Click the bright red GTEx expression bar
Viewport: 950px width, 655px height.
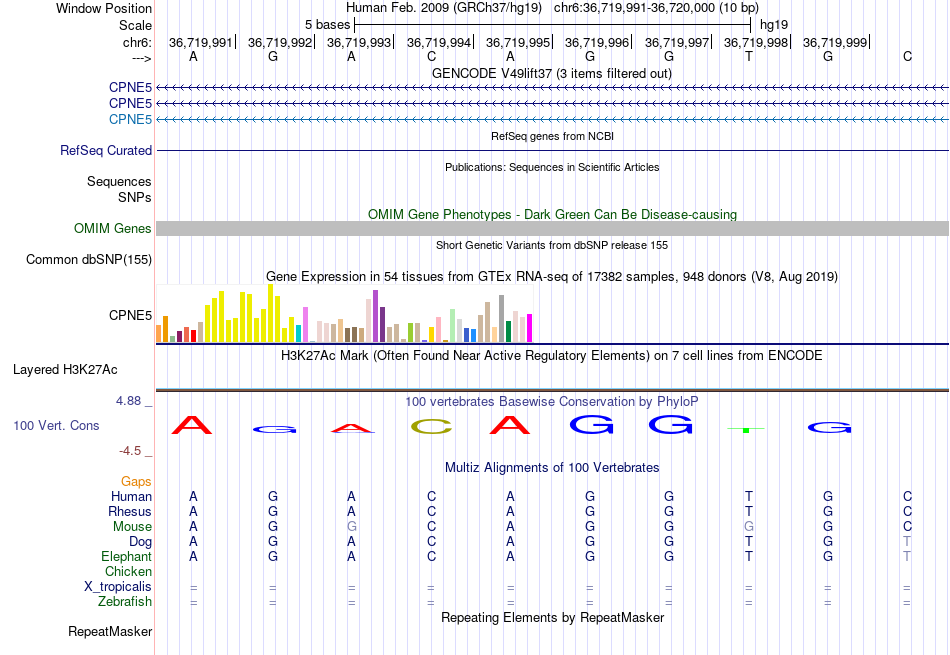pos(194,336)
